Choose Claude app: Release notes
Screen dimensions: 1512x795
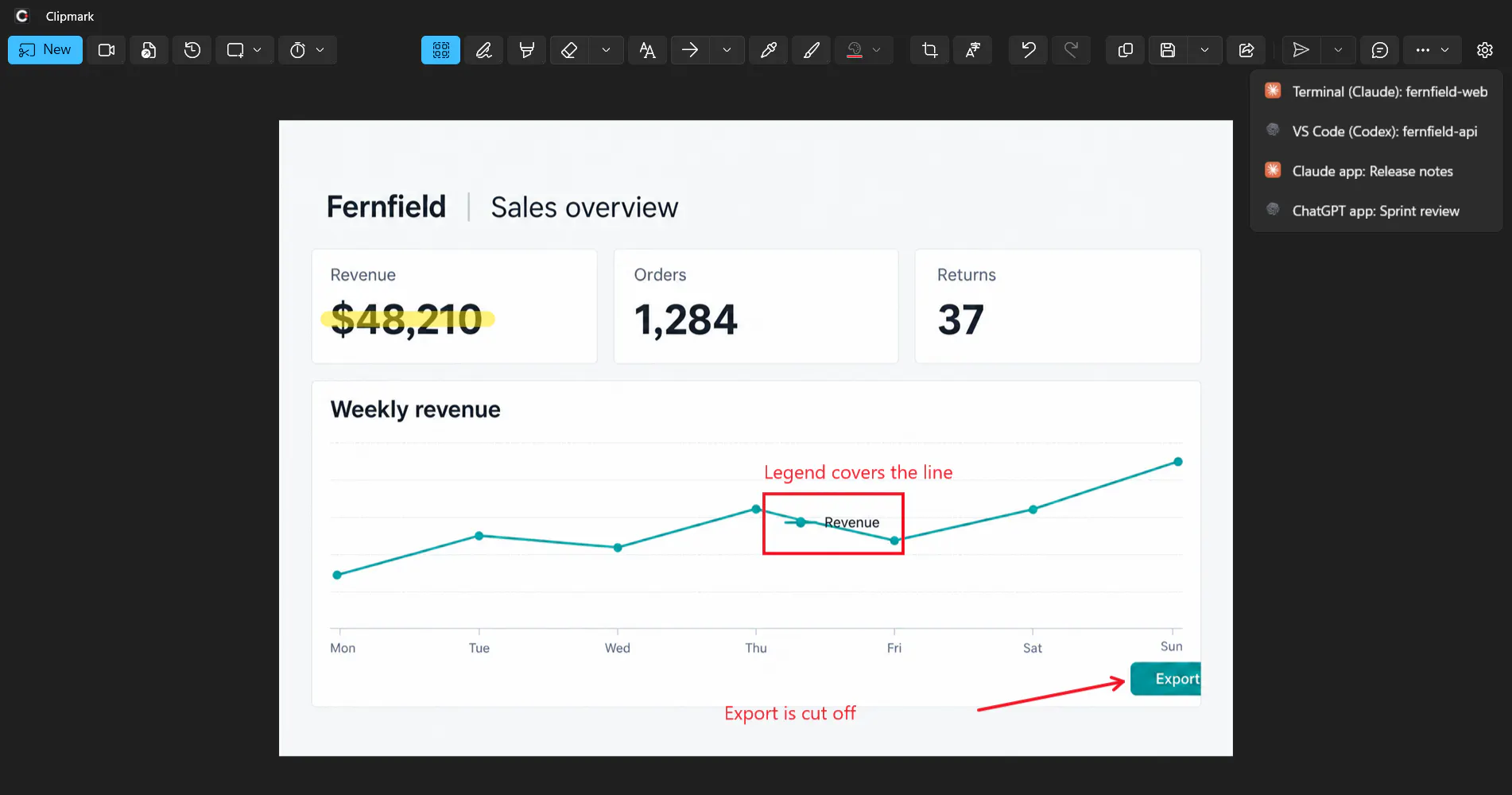pos(1376,171)
